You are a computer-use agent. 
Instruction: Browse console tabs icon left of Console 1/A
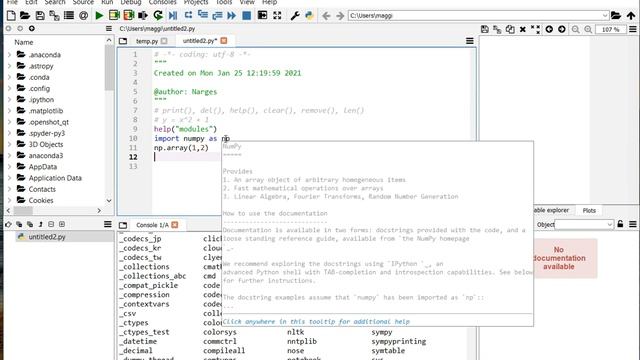point(123,225)
